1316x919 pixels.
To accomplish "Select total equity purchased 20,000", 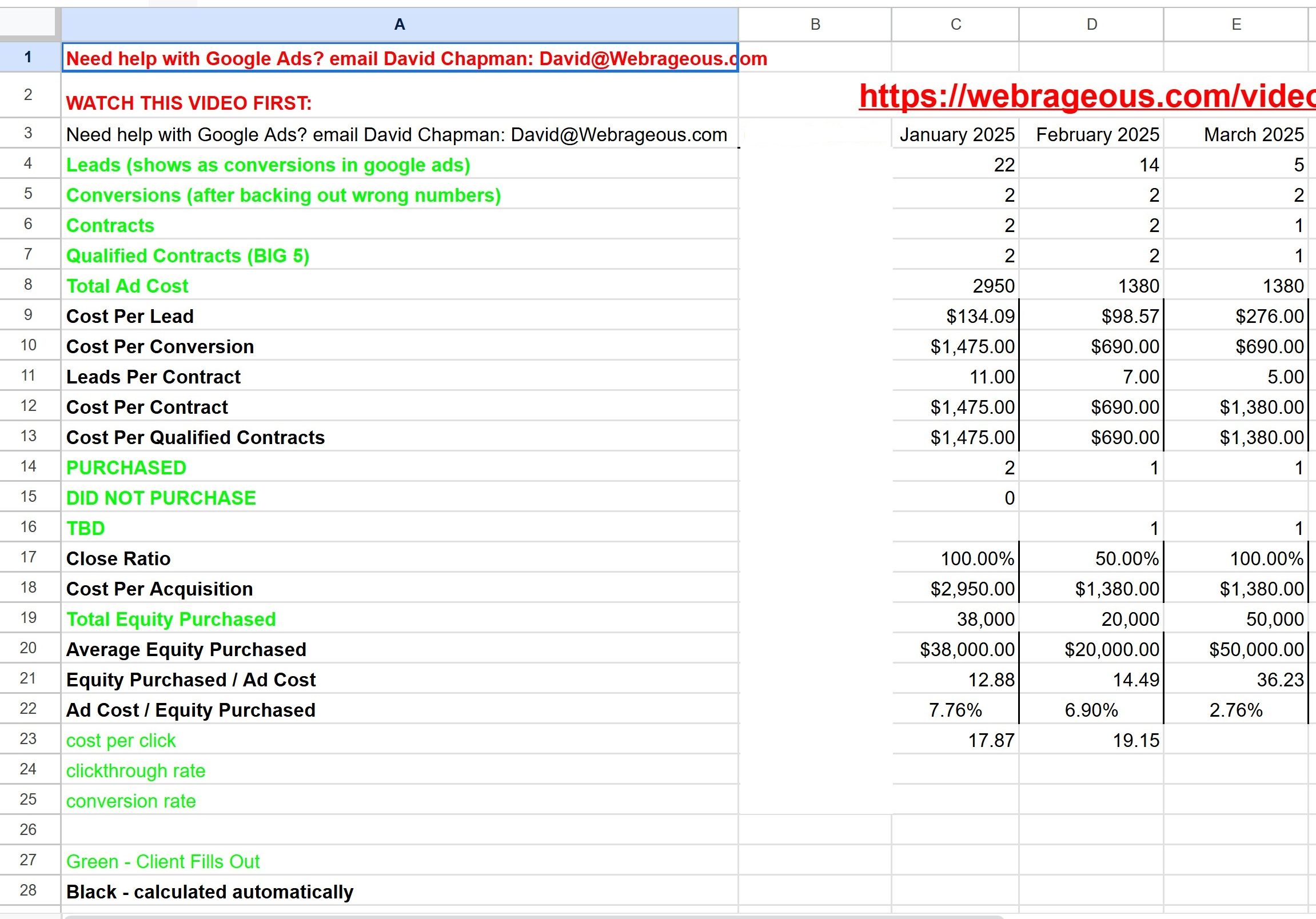I will point(1091,619).
